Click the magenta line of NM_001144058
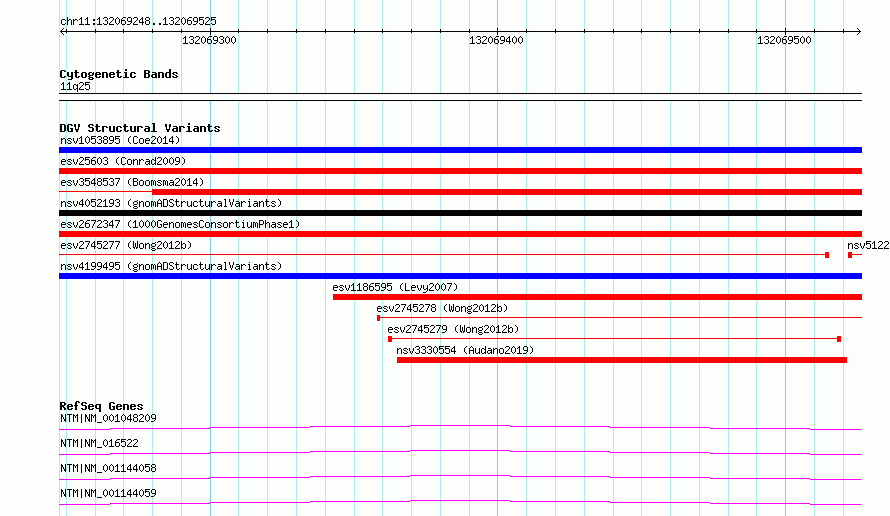Viewport: 890px width, 516px height. (460, 476)
